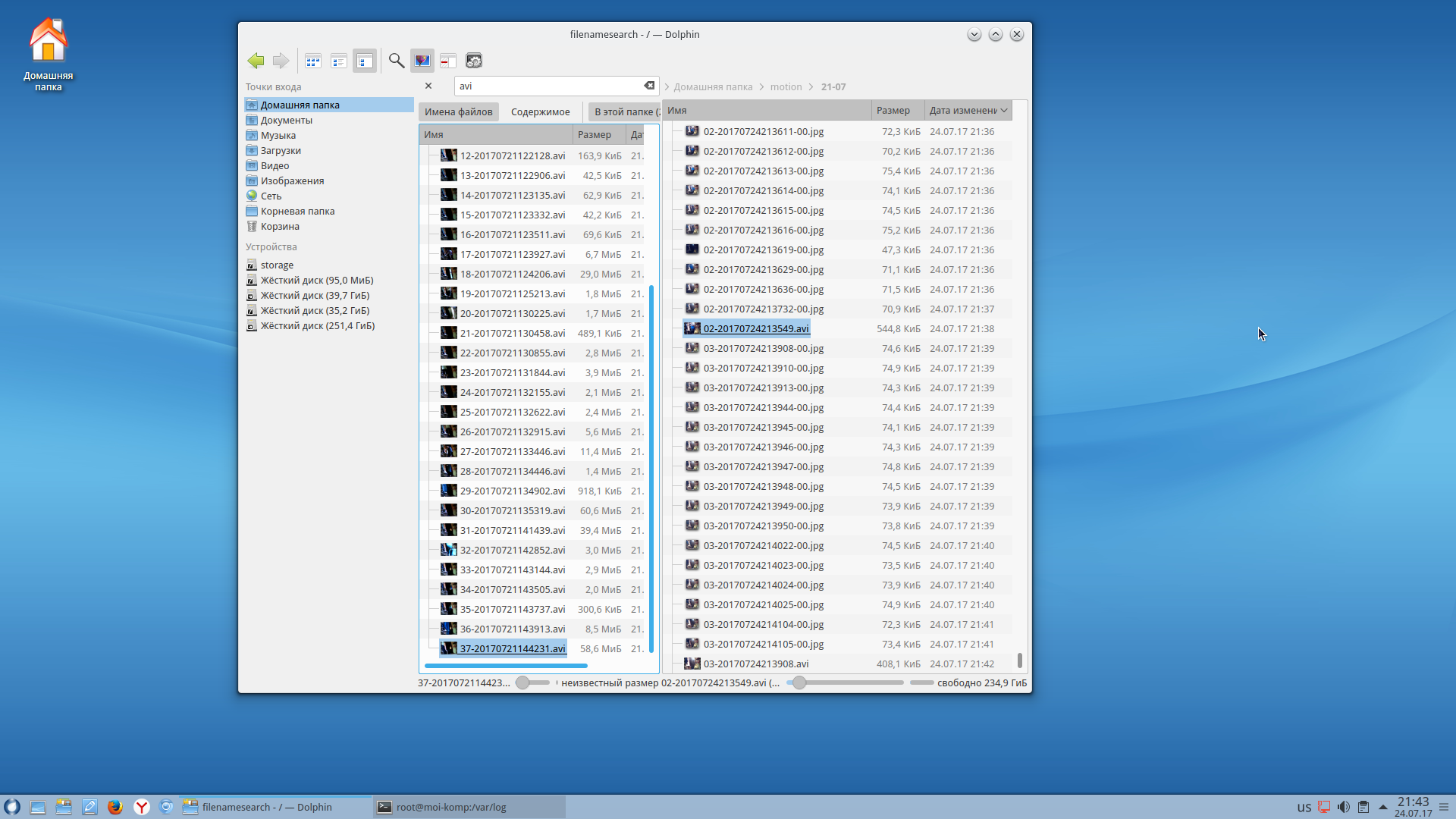Toggle the Содержимое search option
This screenshot has height=819, width=1456.
(540, 111)
